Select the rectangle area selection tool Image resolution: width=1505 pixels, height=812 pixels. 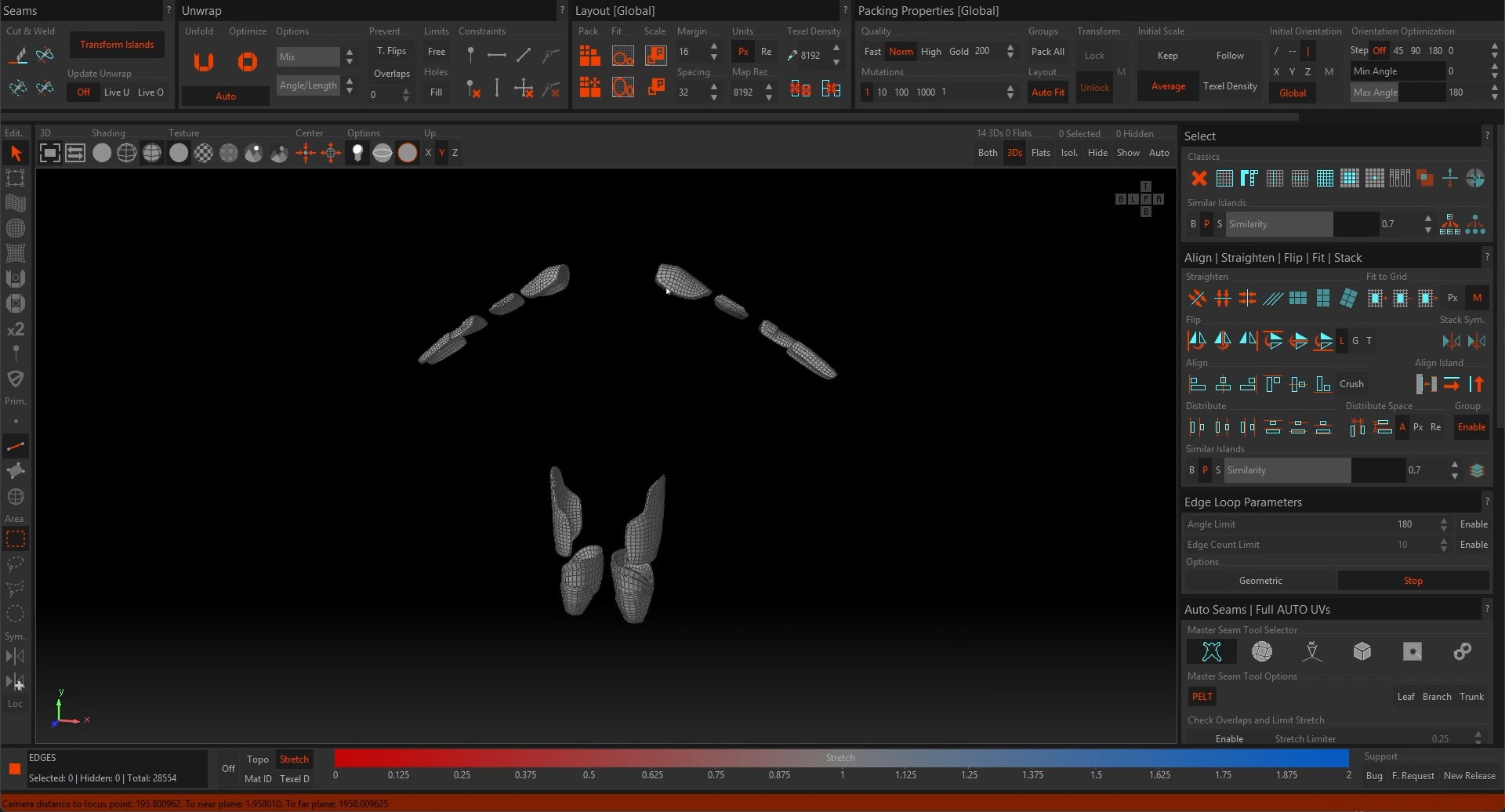tap(15, 539)
